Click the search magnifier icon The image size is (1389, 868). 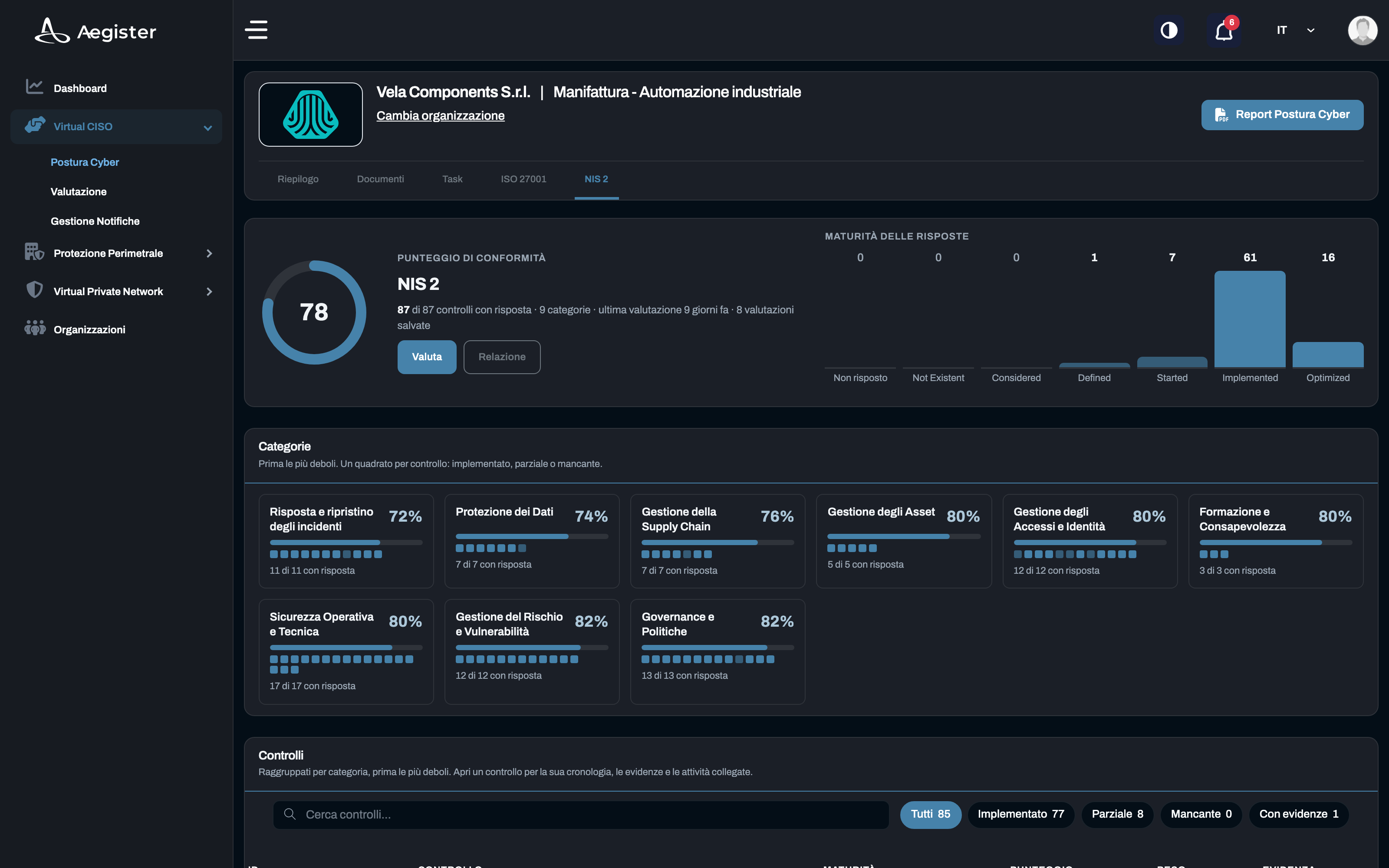pos(290,814)
